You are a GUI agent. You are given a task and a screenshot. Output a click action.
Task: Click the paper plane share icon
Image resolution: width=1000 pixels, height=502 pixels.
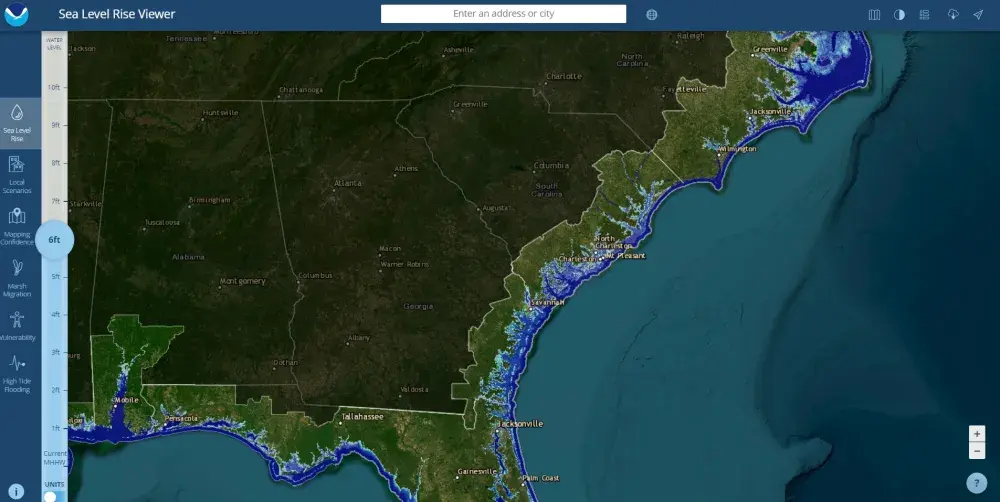click(977, 15)
